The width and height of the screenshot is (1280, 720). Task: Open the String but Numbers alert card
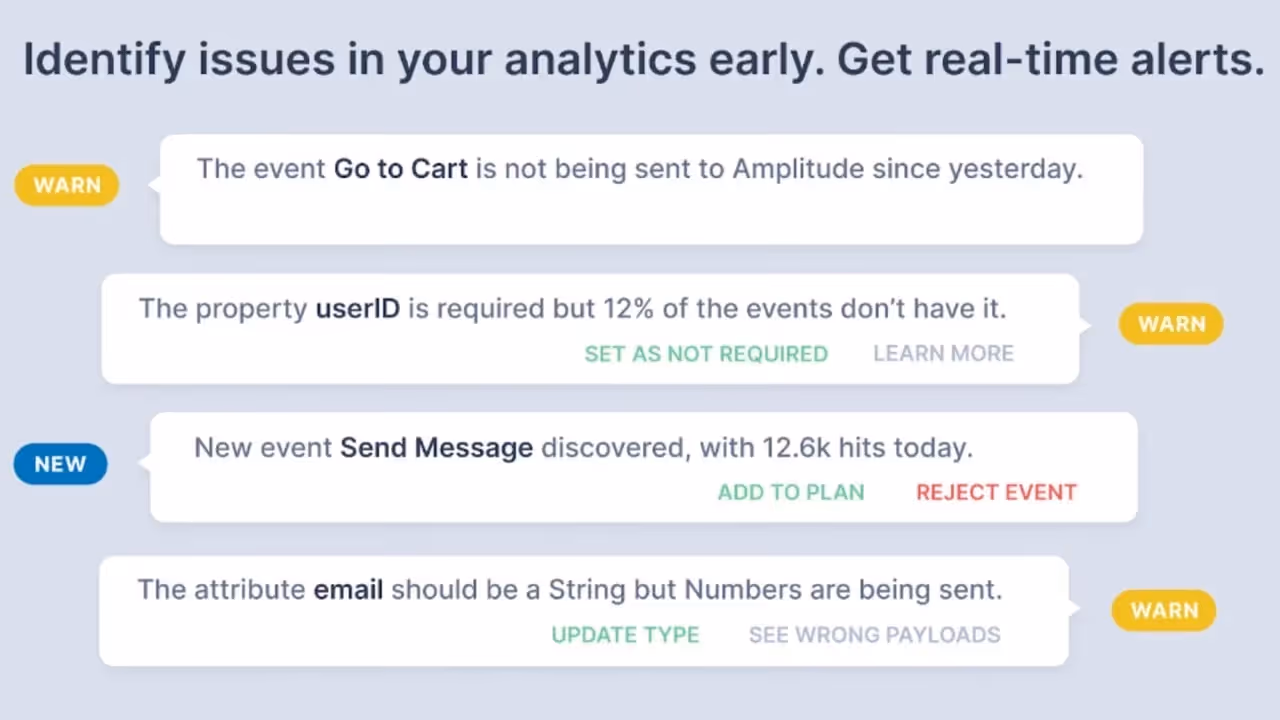(584, 611)
